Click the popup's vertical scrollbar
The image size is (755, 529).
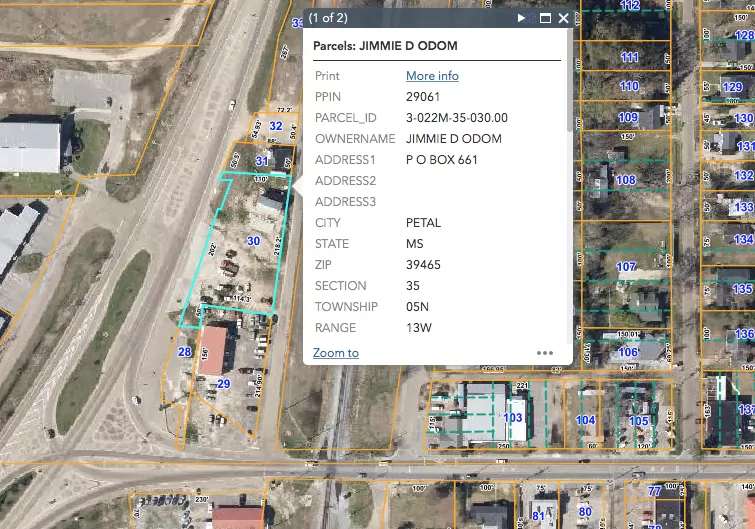pos(570,100)
